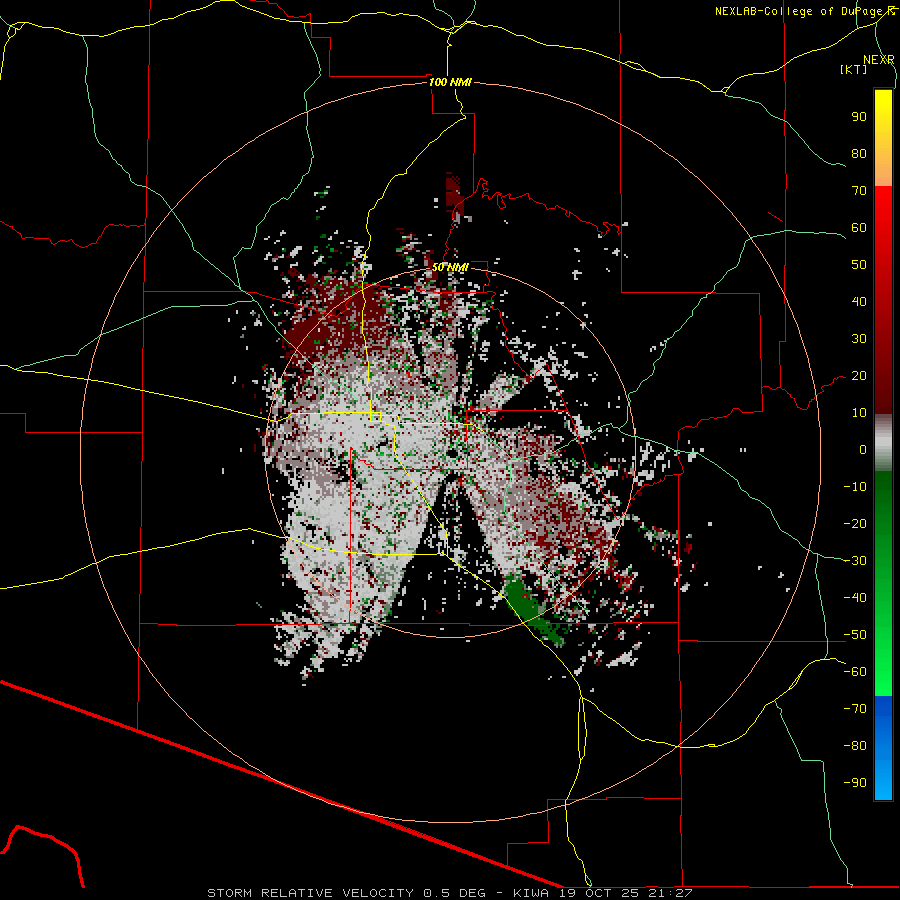Click the 0 value on the velocity scale
The image size is (900, 900).
863,449
